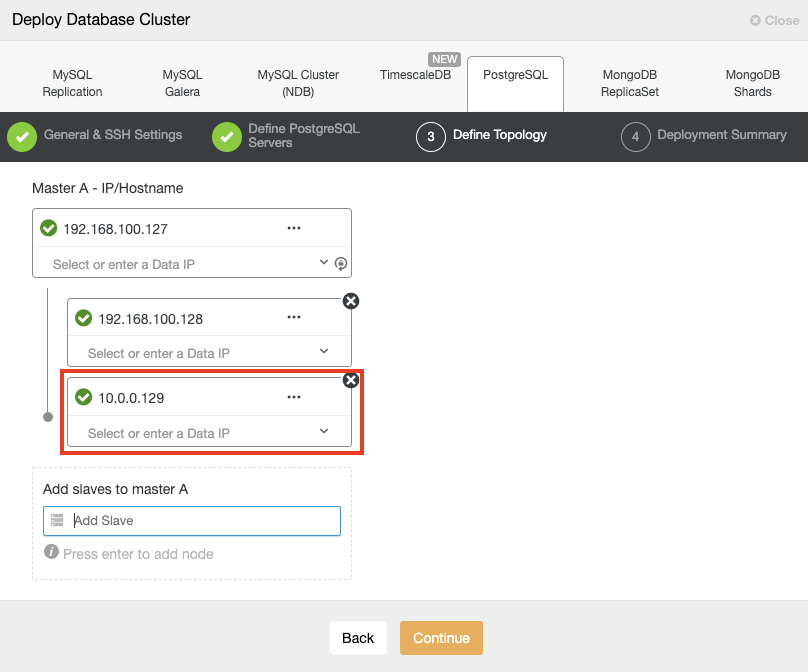Click green status check beside 192.168.100.127
This screenshot has height=672, width=808.
coord(48,228)
